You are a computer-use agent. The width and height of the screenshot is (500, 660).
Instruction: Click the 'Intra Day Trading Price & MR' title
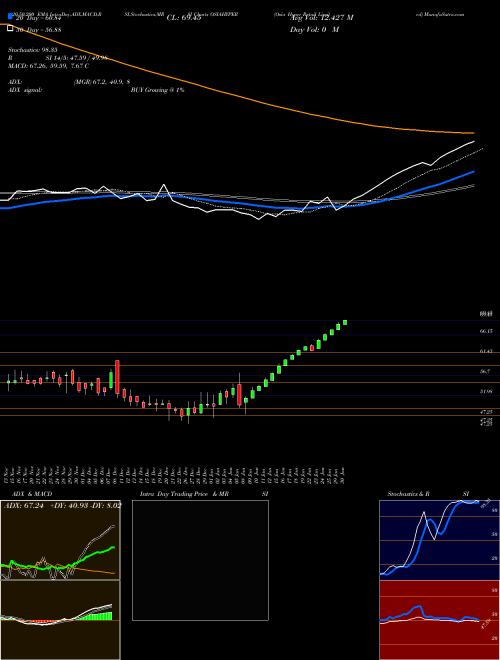tap(184, 494)
